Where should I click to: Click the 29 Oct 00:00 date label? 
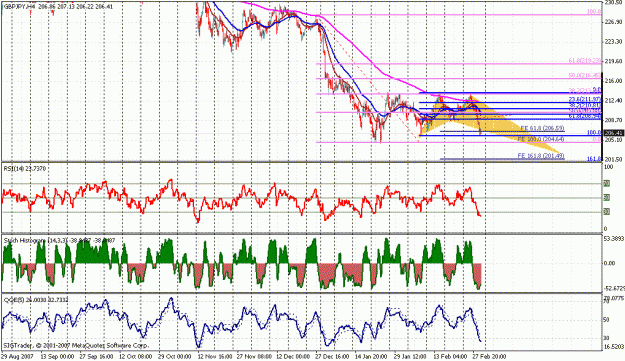pyautogui.click(x=175, y=356)
